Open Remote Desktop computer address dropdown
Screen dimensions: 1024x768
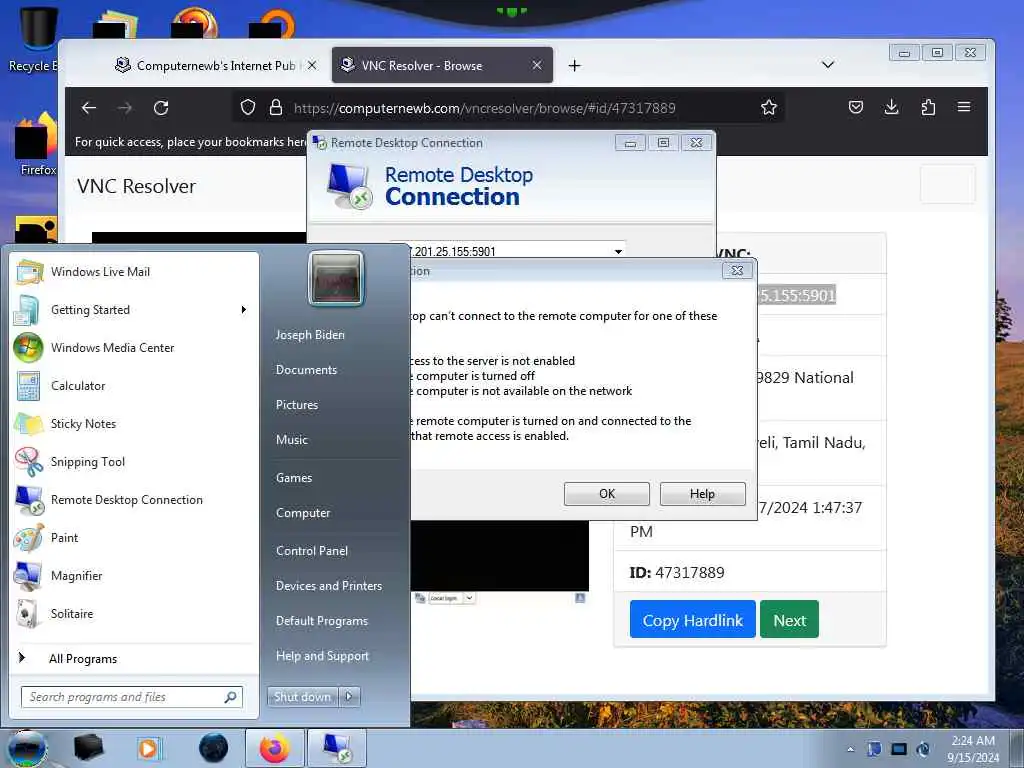click(618, 251)
